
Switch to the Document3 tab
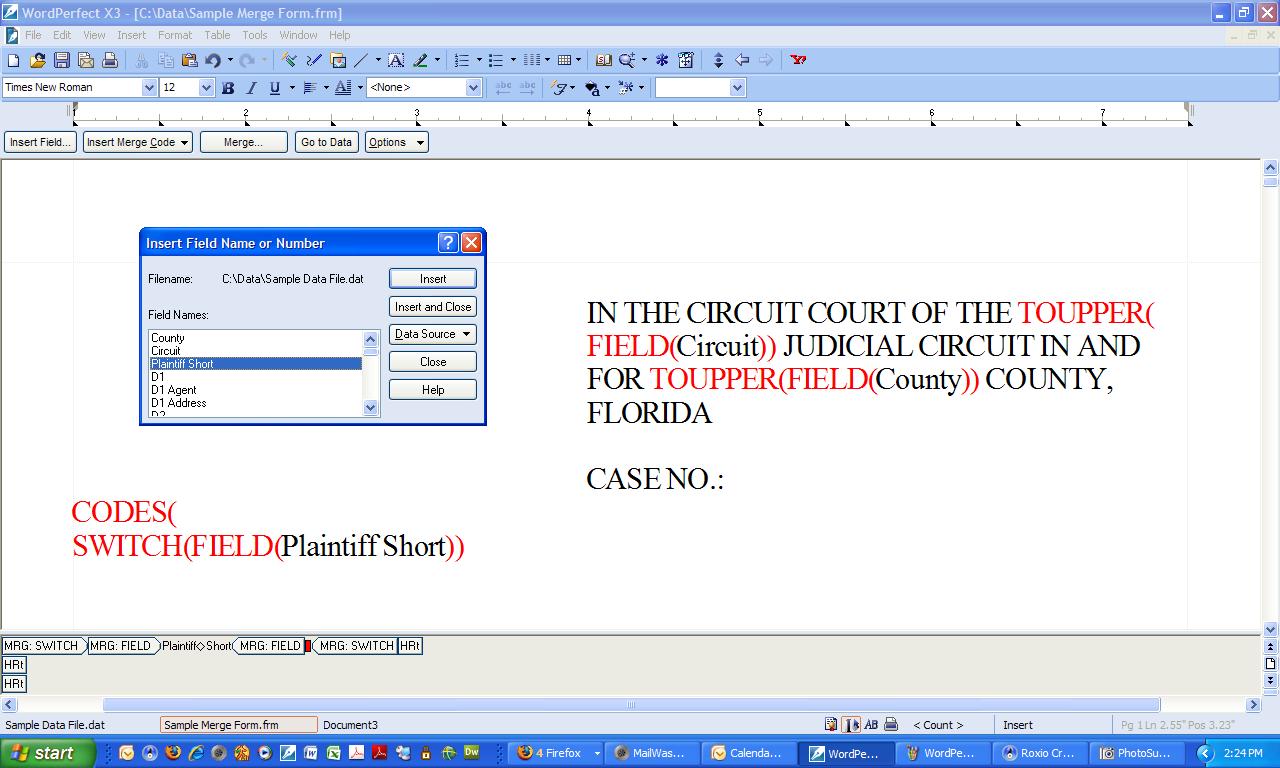tap(350, 725)
